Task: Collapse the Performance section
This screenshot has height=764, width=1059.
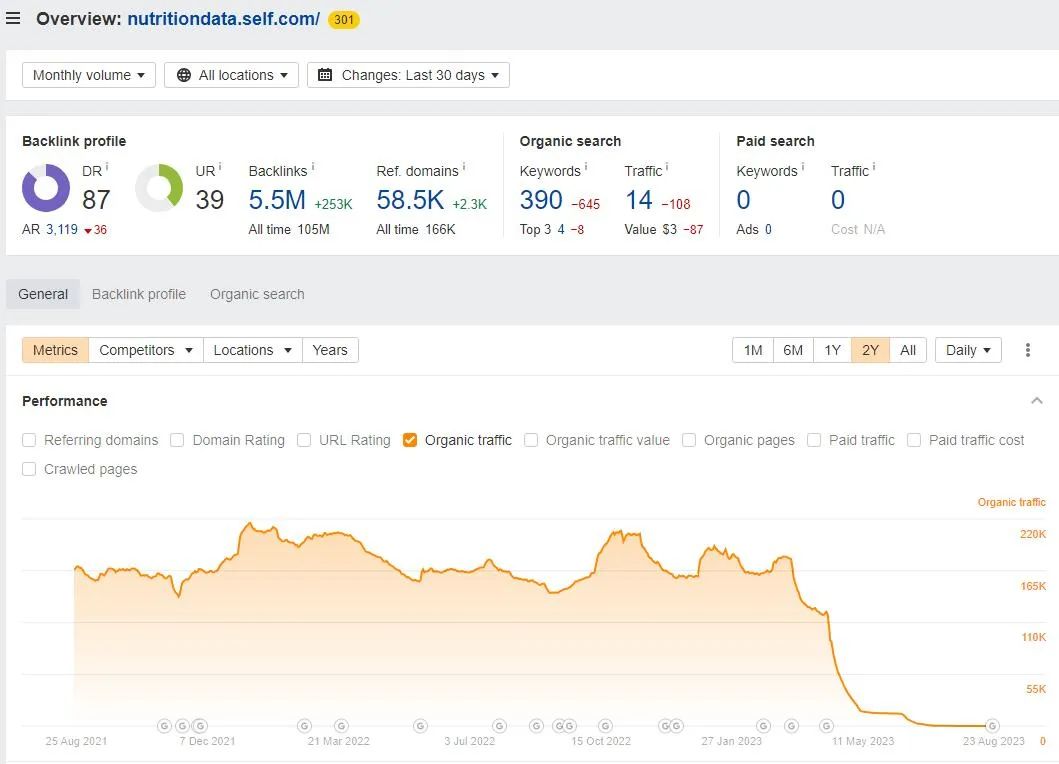Action: click(x=1037, y=401)
